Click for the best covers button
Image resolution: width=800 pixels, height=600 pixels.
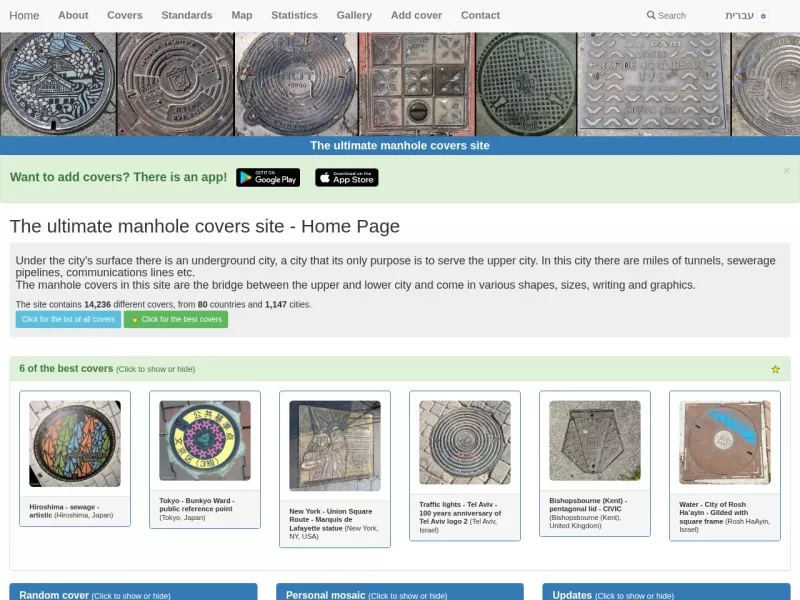[x=176, y=319]
